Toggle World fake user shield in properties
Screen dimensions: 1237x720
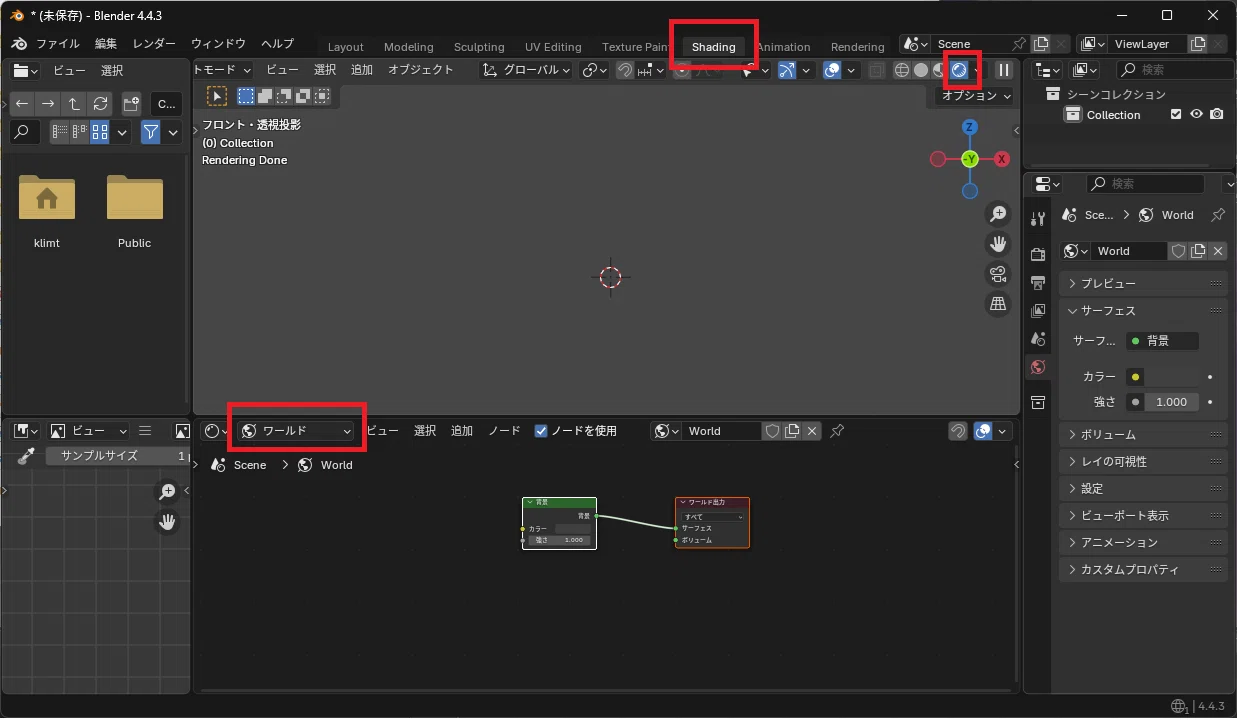(x=1179, y=251)
